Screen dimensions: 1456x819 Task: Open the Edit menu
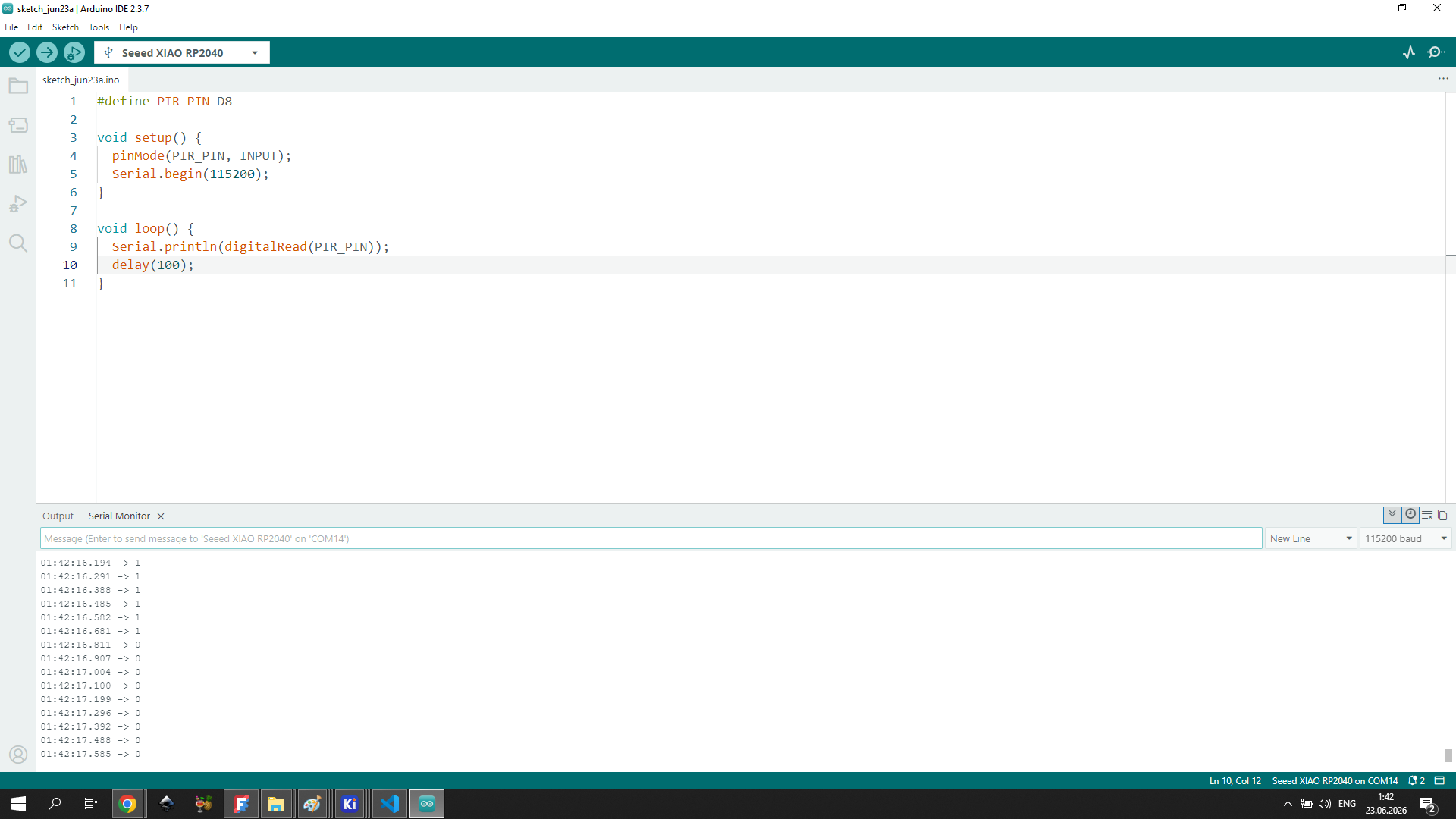[x=35, y=27]
